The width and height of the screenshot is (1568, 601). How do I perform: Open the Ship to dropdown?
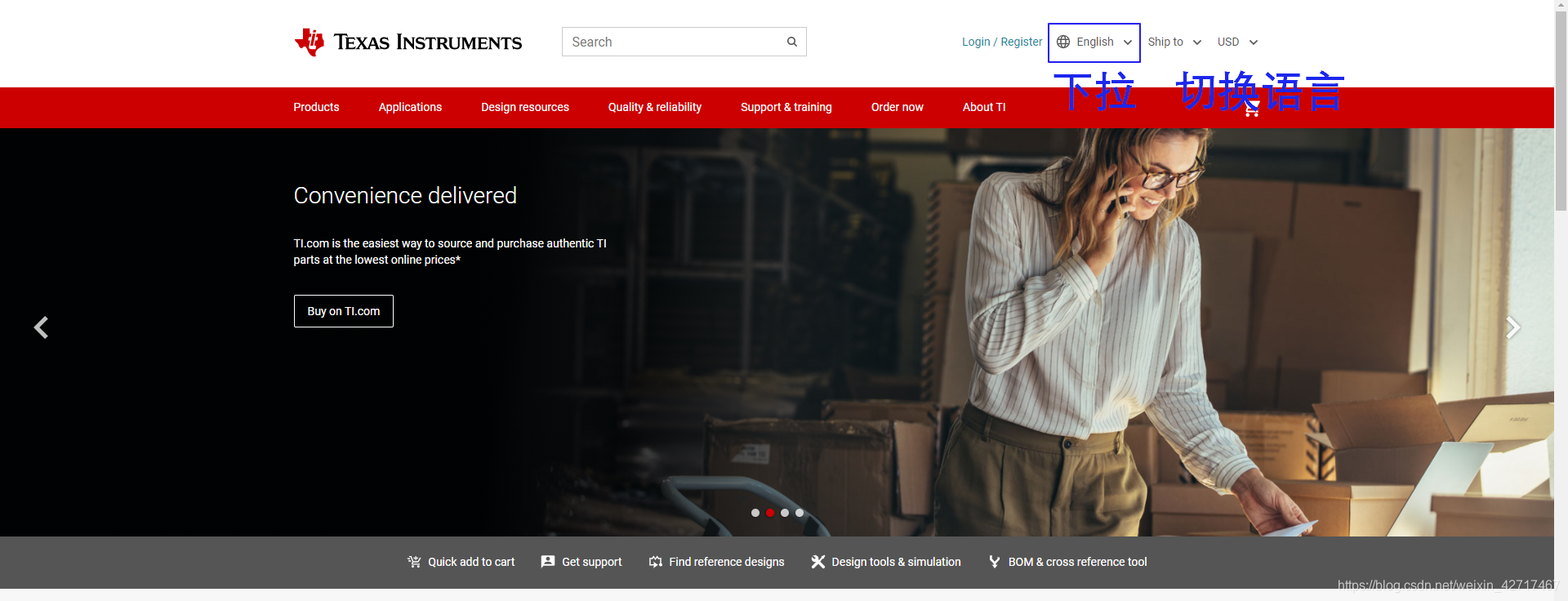[1174, 42]
